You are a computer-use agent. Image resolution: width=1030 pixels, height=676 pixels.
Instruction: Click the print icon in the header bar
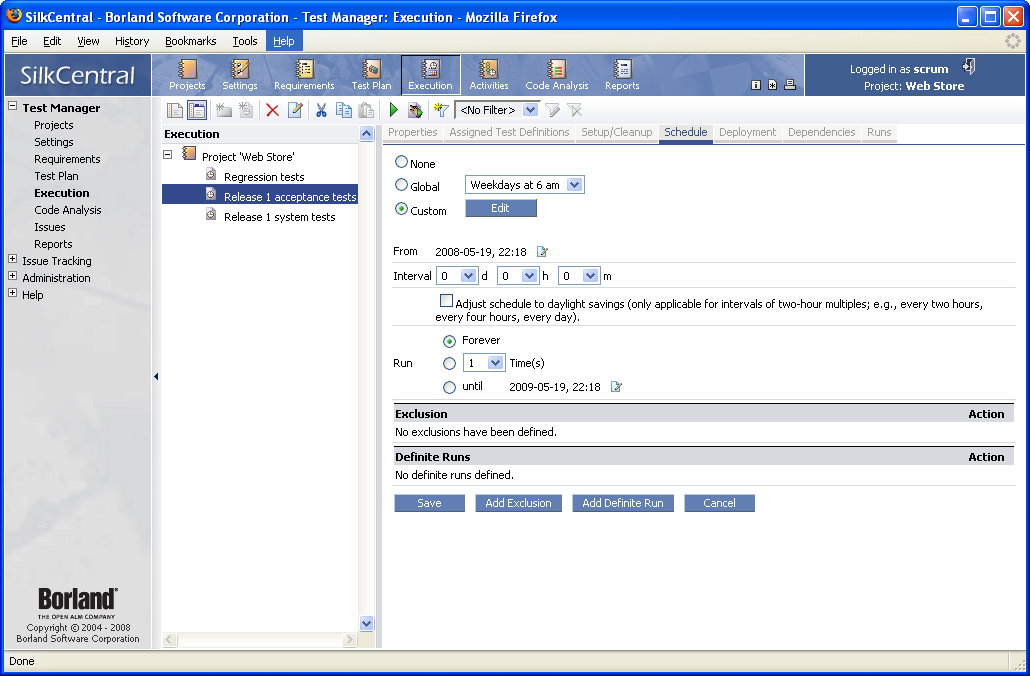click(x=790, y=85)
